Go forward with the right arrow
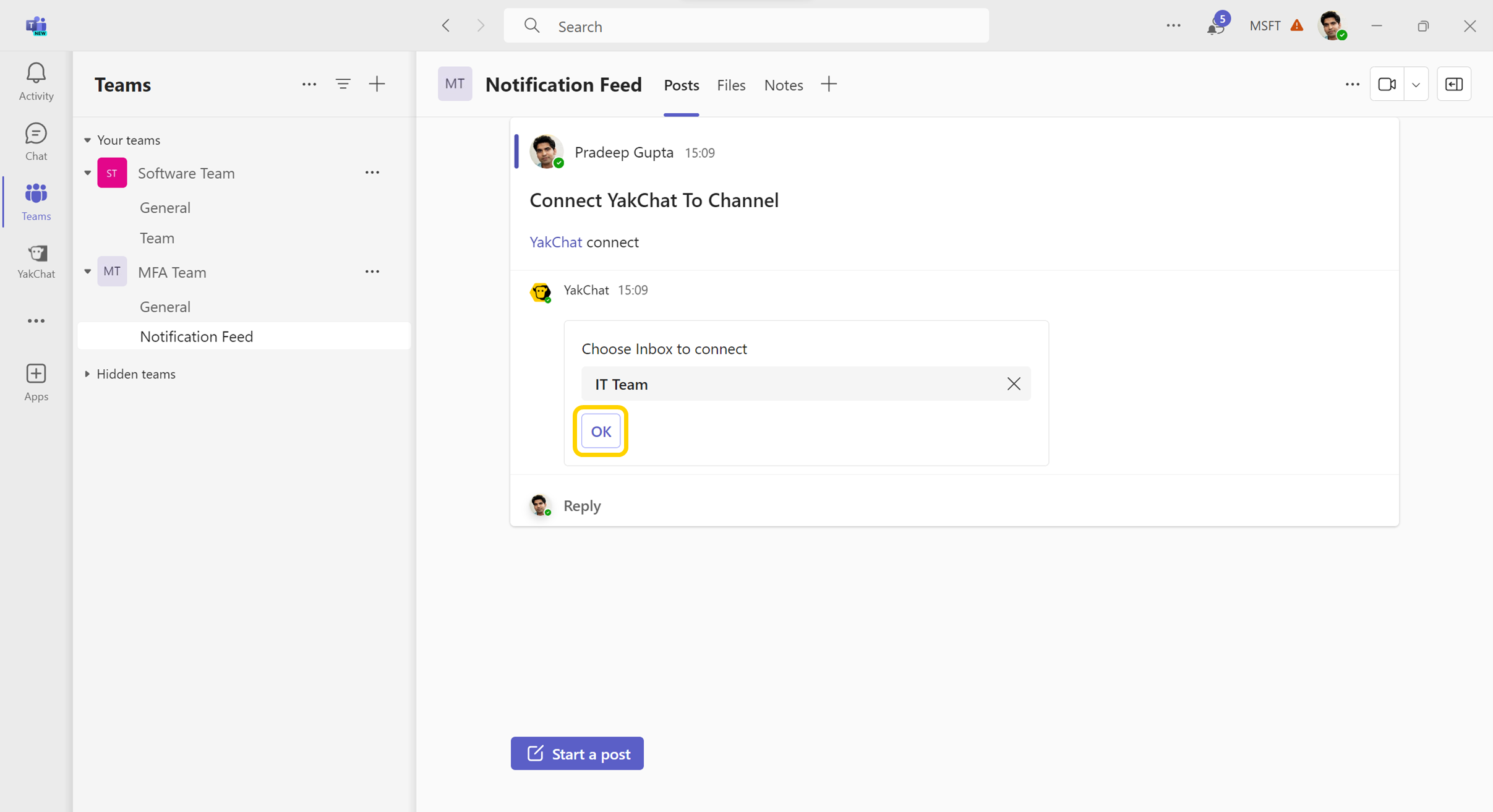This screenshot has height=812, width=1493. tap(481, 25)
